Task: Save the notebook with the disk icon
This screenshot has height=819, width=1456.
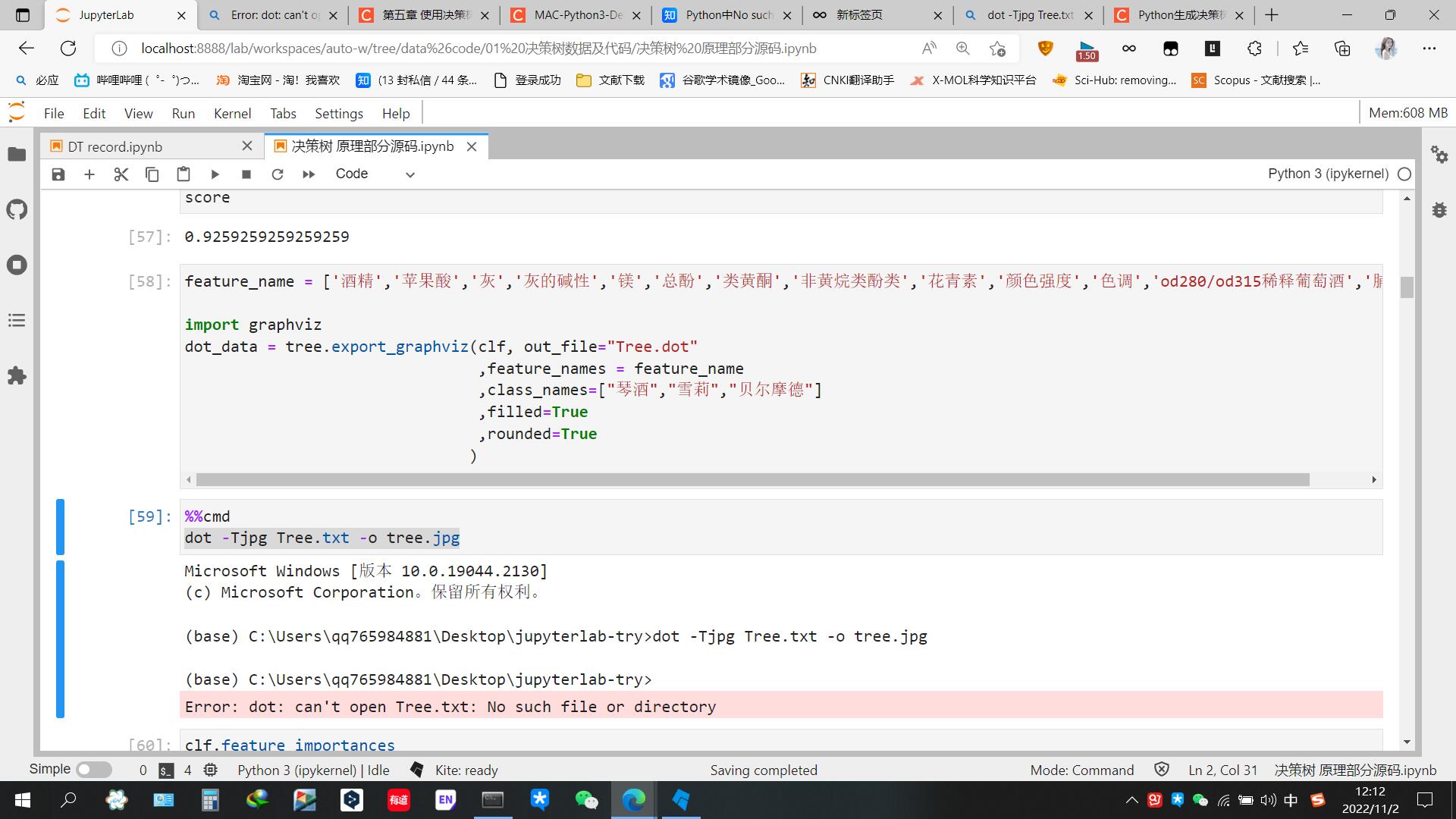Action: click(58, 174)
